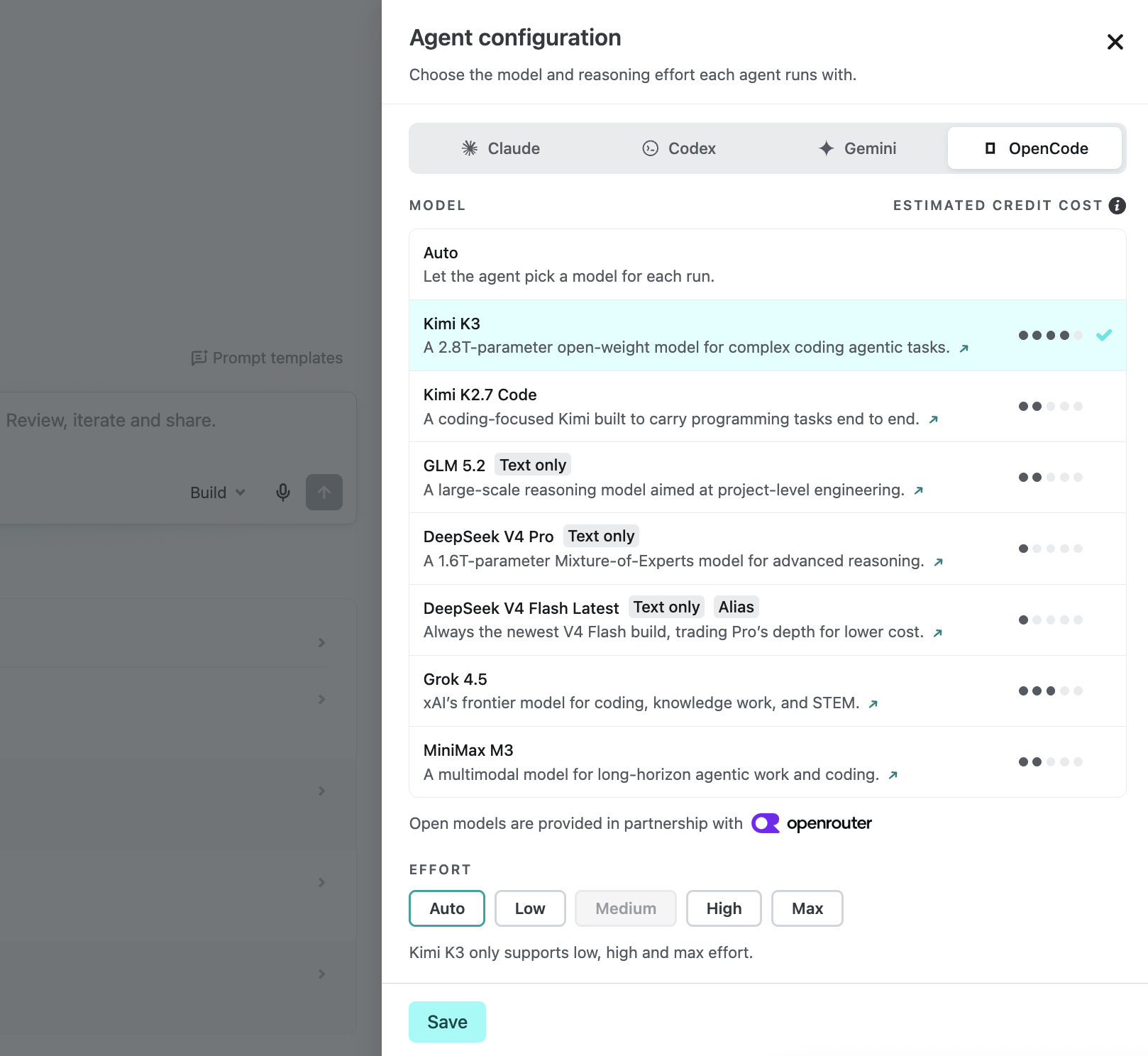Pick the DeepSeek V4 Flash Latest model

click(768, 620)
